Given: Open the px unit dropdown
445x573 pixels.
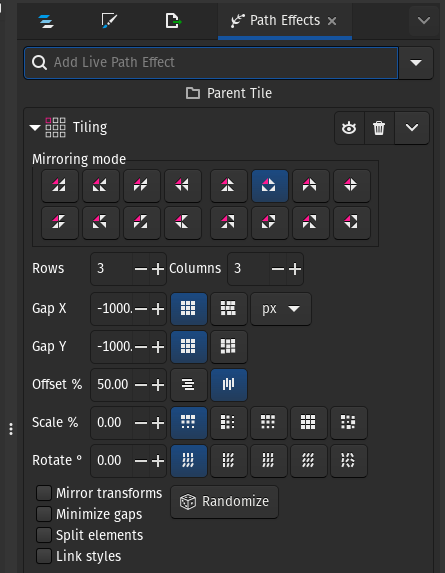Looking at the screenshot, I should click(281, 309).
